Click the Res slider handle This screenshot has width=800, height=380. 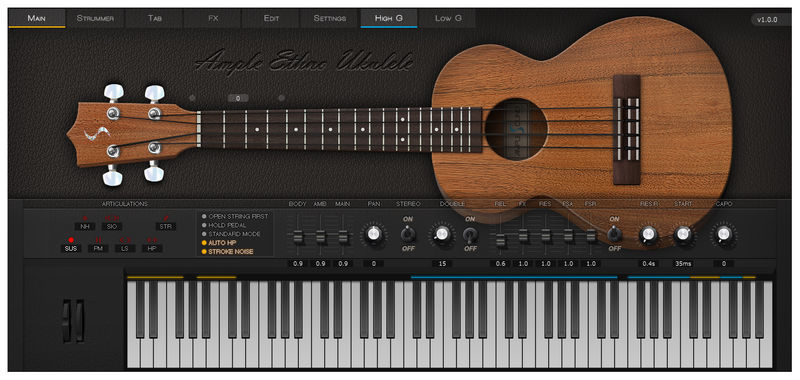click(x=546, y=236)
